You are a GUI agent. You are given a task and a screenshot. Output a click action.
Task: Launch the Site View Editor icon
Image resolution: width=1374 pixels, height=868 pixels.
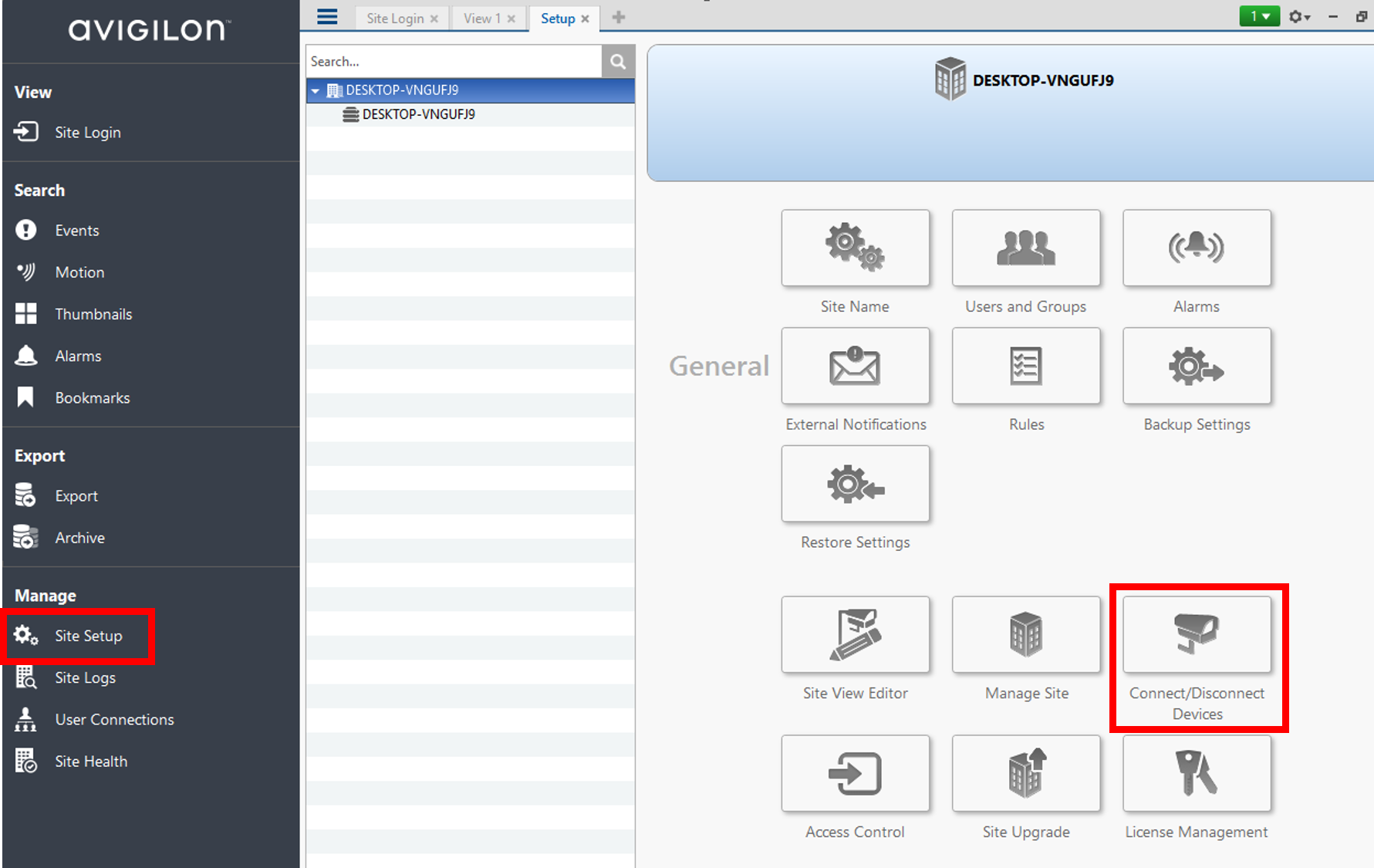point(855,634)
